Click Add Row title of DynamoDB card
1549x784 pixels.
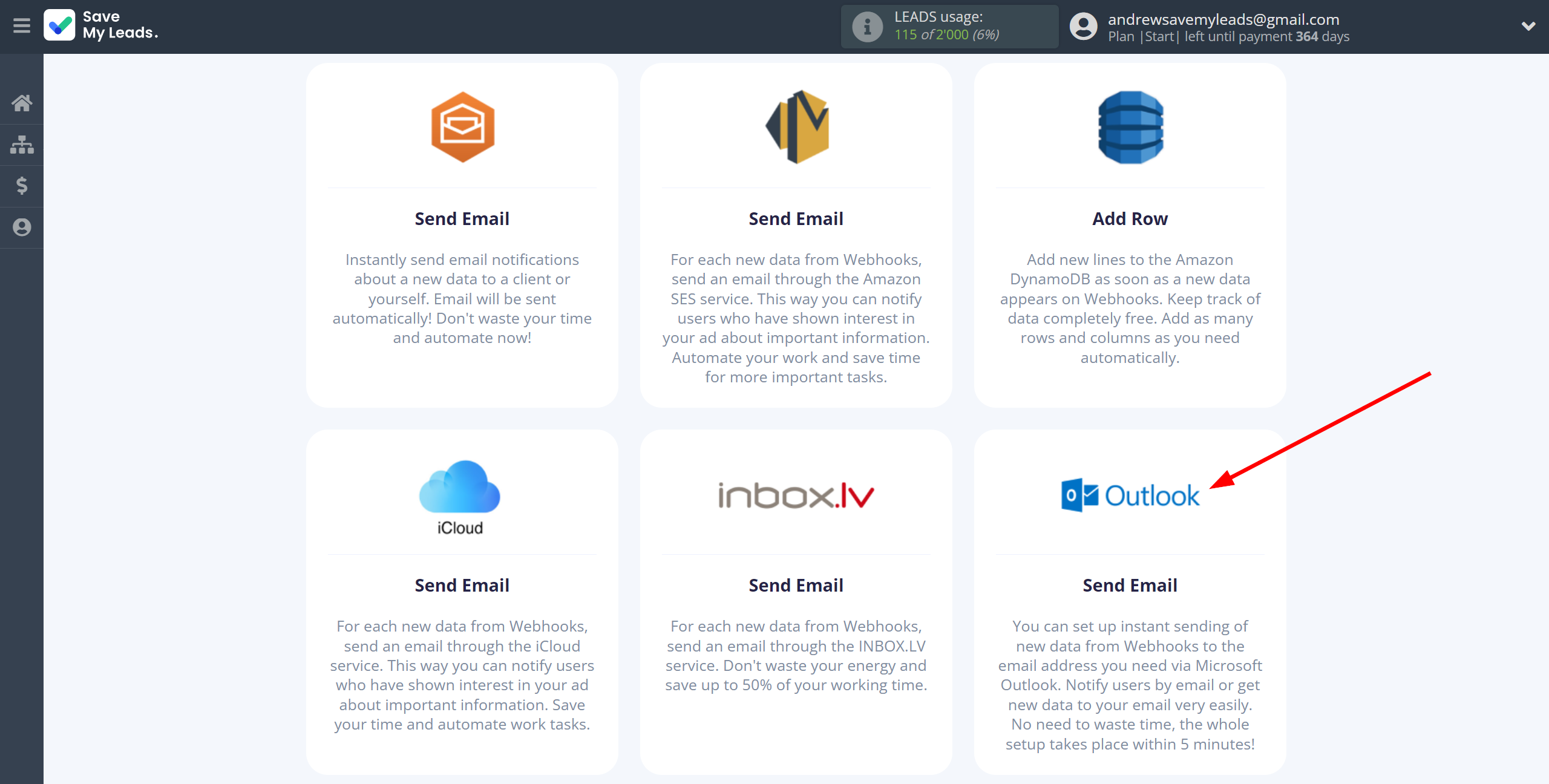point(1130,218)
